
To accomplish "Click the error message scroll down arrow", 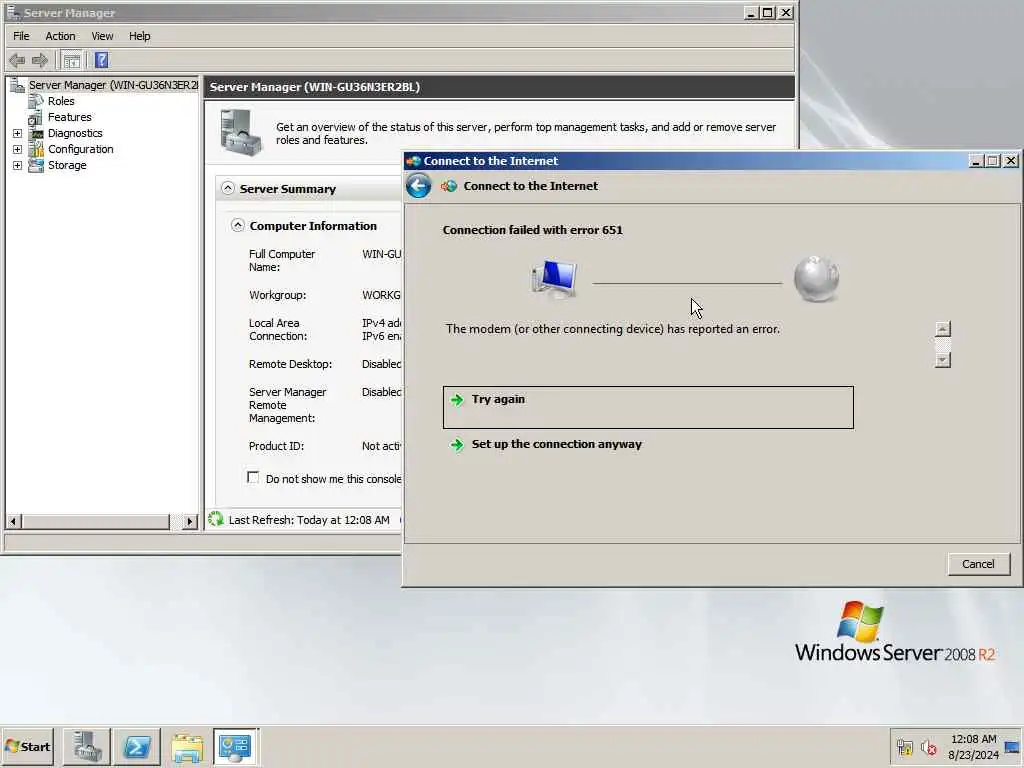I will (942, 360).
